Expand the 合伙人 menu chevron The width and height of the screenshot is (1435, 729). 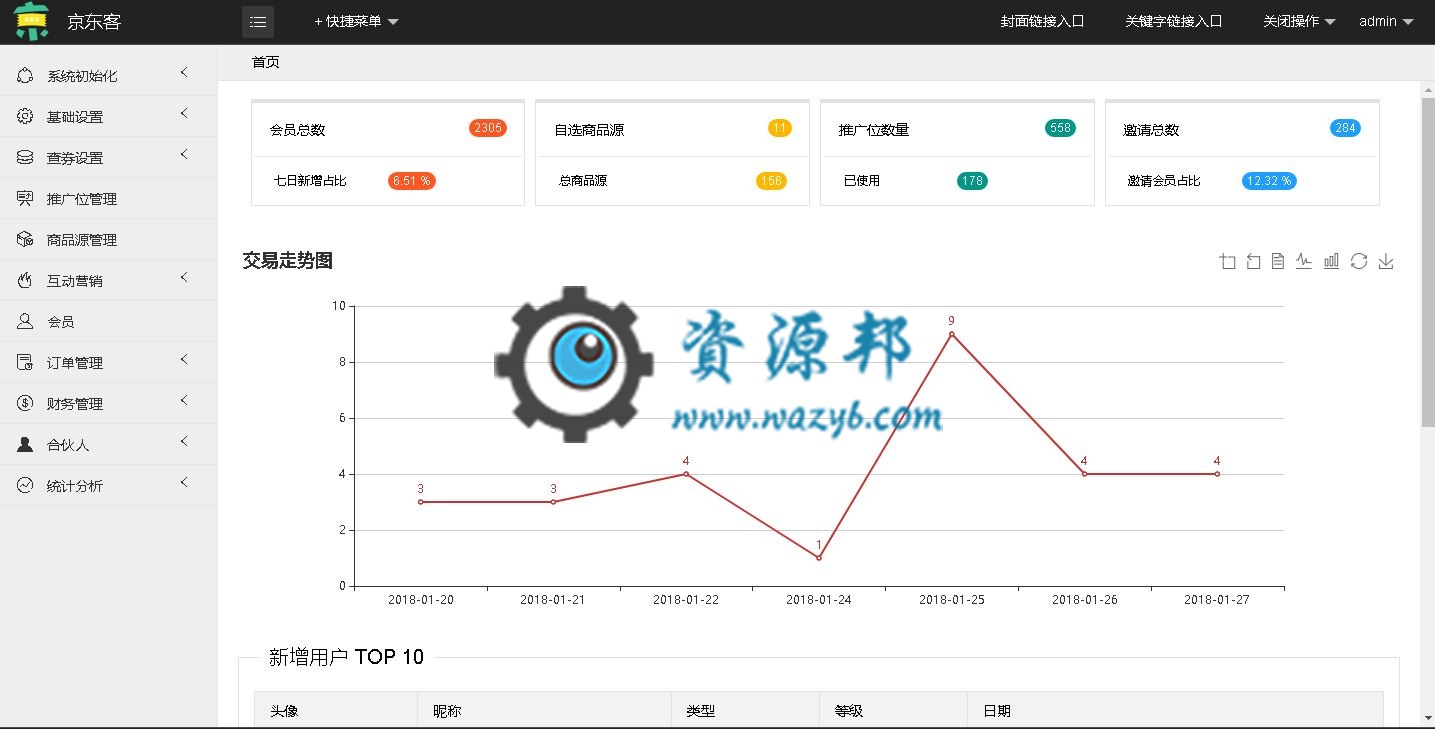point(184,442)
